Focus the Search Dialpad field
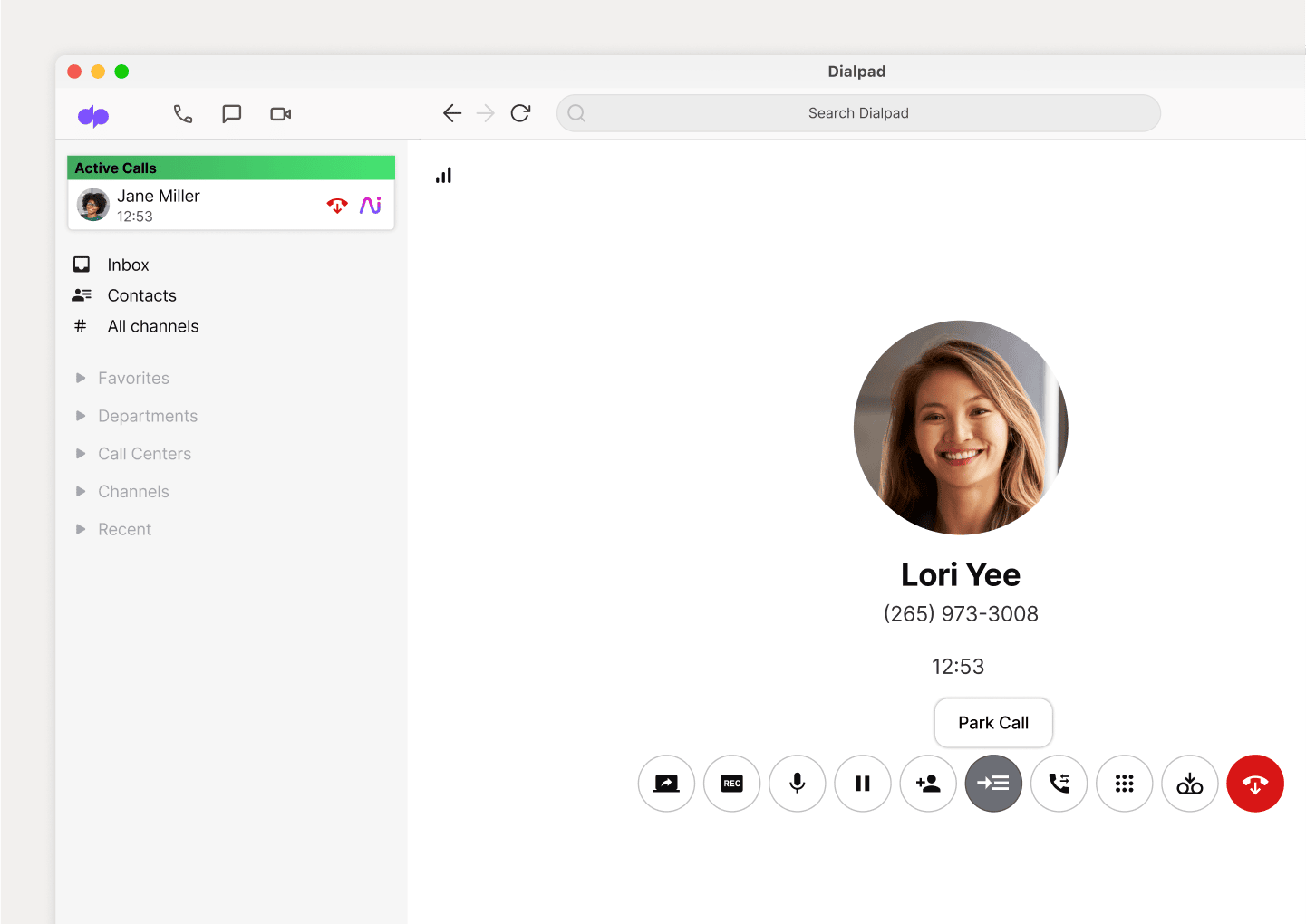 [x=858, y=113]
